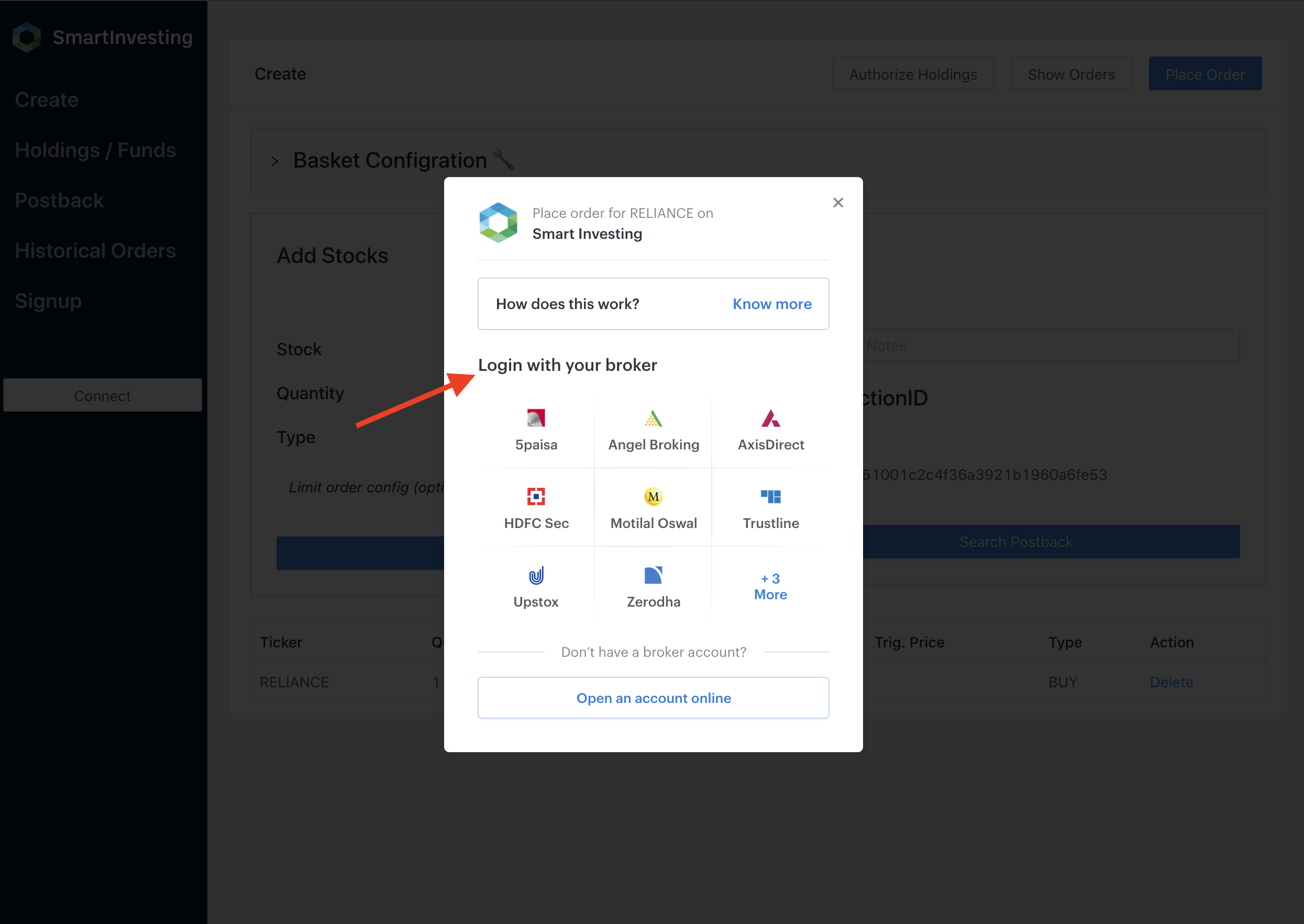This screenshot has height=924, width=1304.
Task: Click Open an account online
Action: [653, 698]
